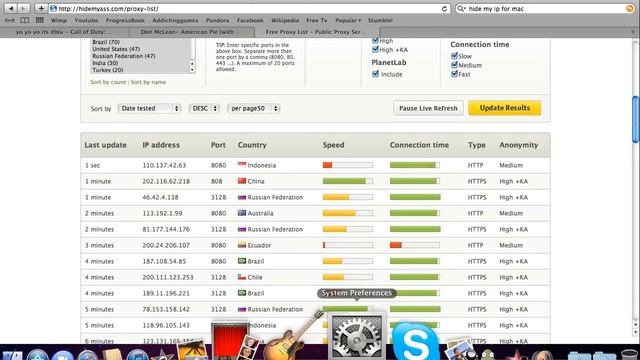
Task: Select Russian Federation (47) in country list
Action: (x=124, y=56)
